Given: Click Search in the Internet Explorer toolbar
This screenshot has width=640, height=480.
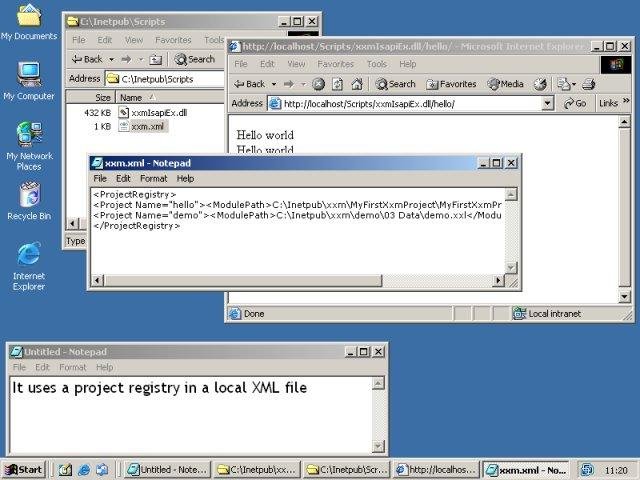Looking at the screenshot, I should coord(395,84).
